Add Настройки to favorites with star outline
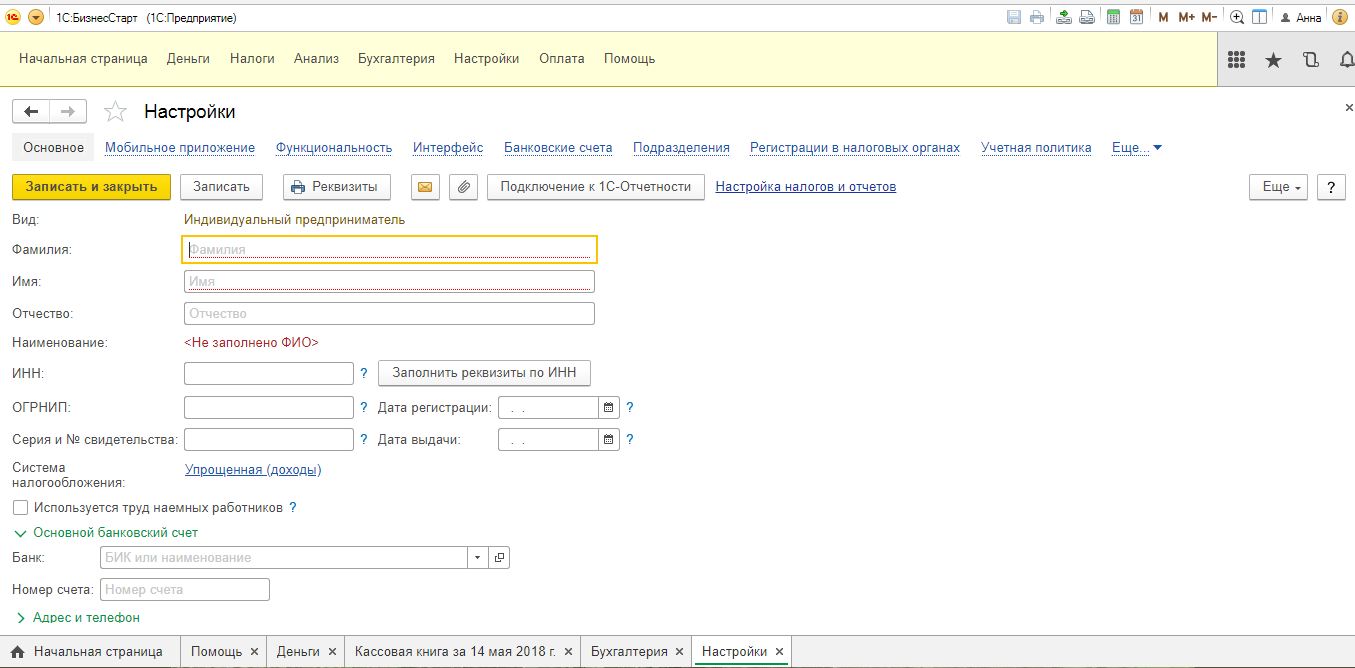1355x668 pixels. point(116,112)
